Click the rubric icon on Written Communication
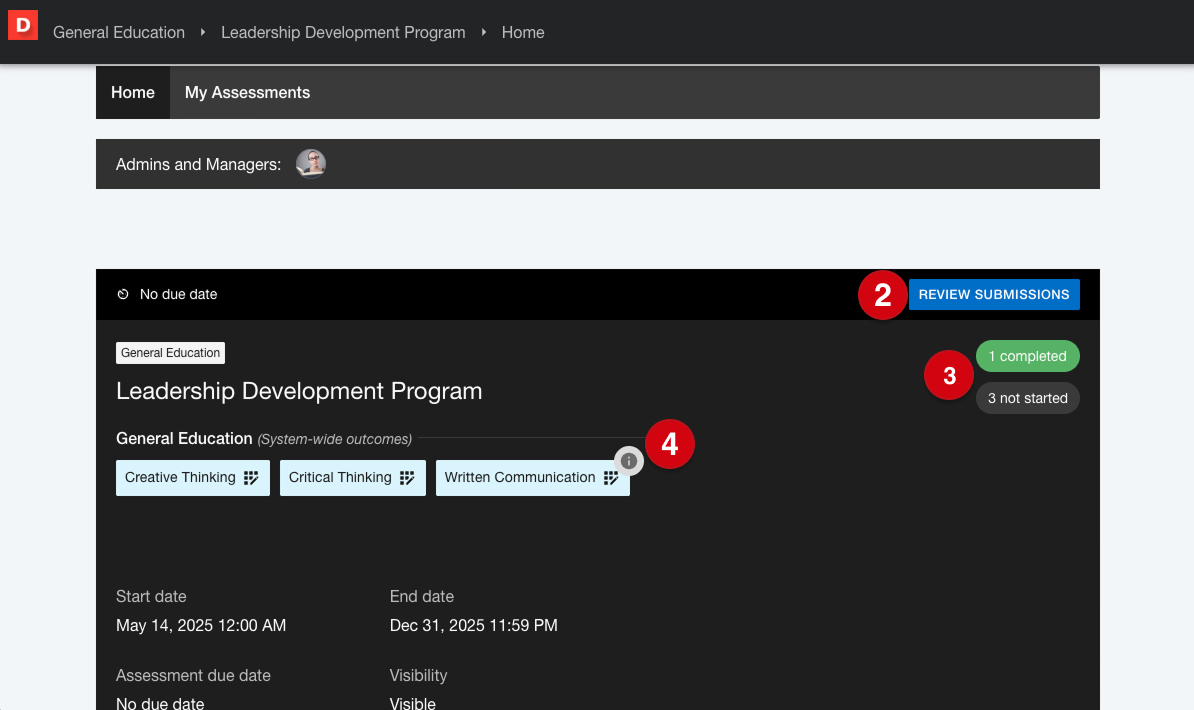 point(611,478)
